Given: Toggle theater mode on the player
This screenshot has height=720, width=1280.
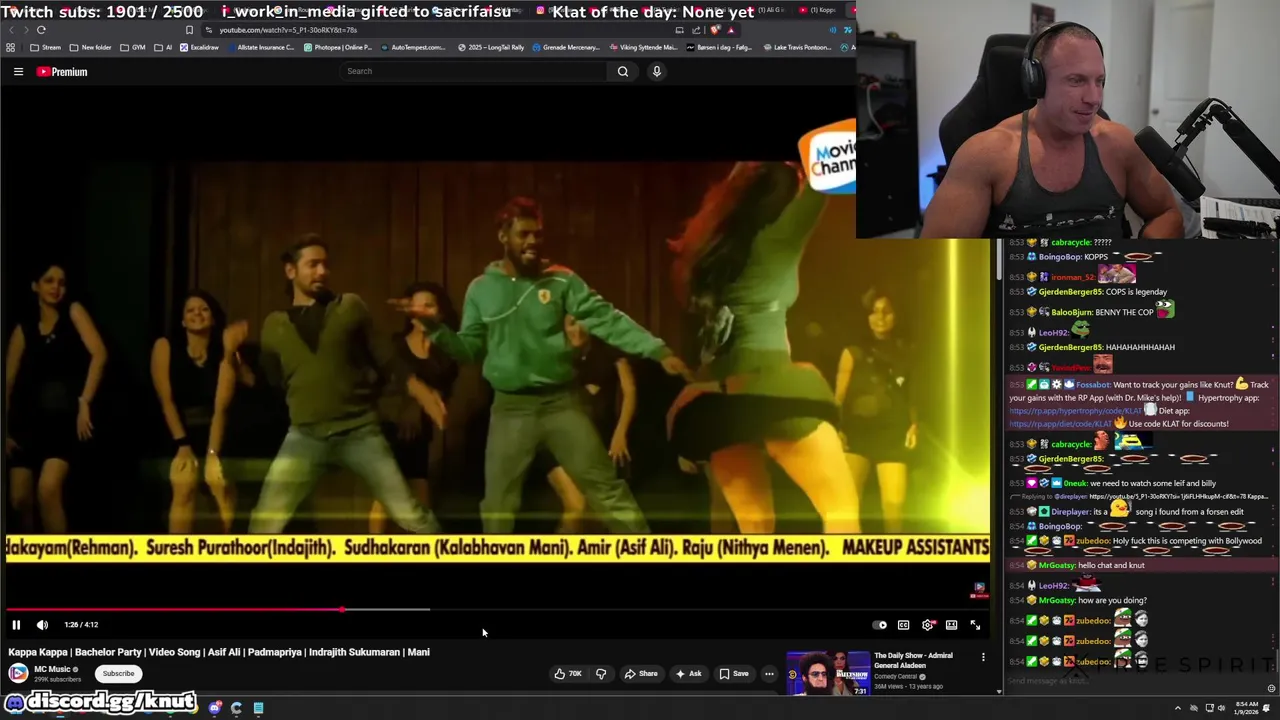Looking at the screenshot, I should pos(952,625).
